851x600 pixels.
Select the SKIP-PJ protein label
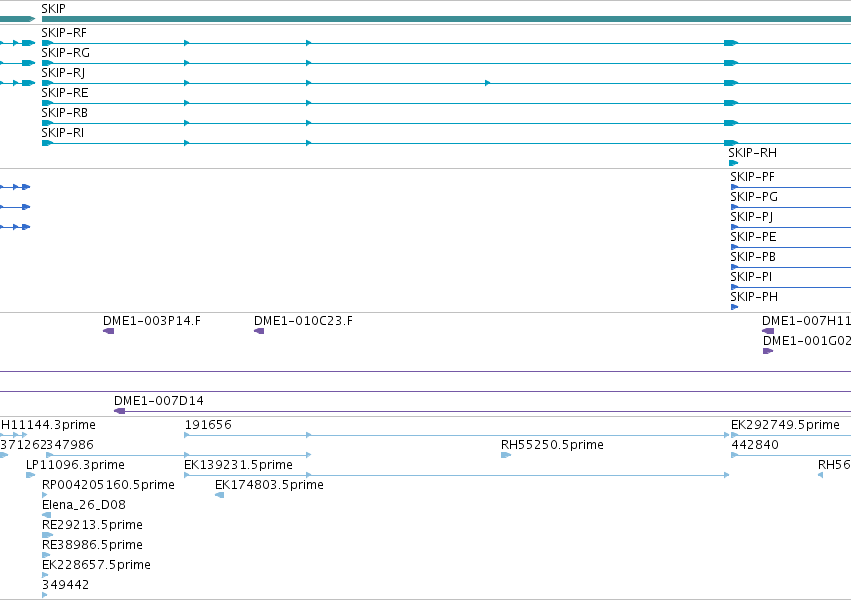pyautogui.click(x=752, y=217)
